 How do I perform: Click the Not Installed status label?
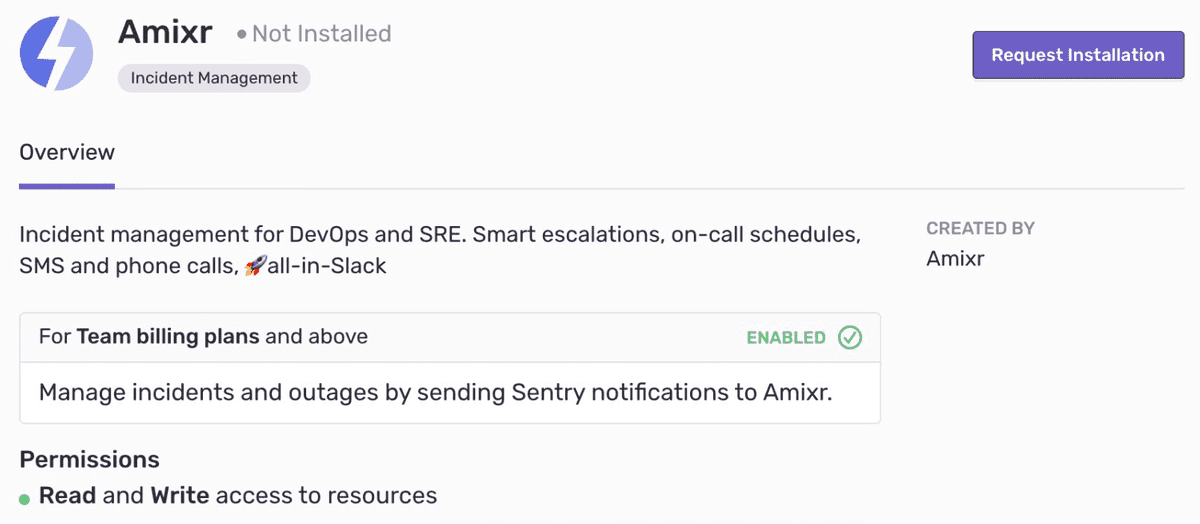(x=321, y=34)
